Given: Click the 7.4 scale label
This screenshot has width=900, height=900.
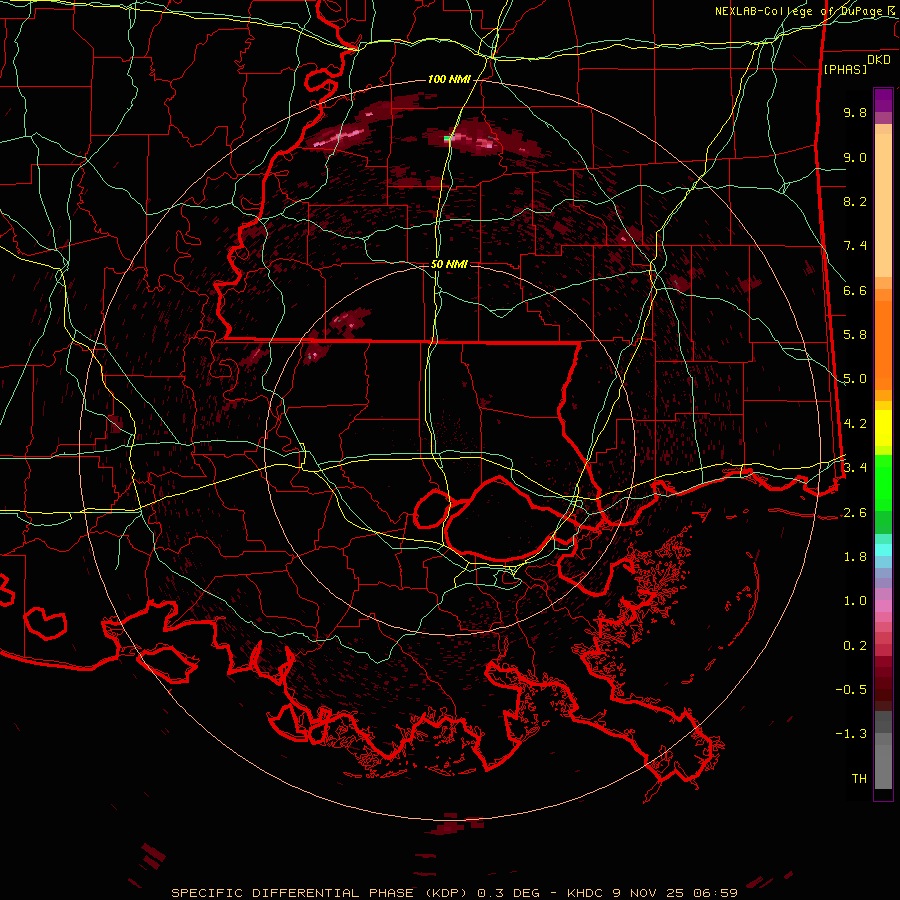Looking at the screenshot, I should tap(855, 246).
